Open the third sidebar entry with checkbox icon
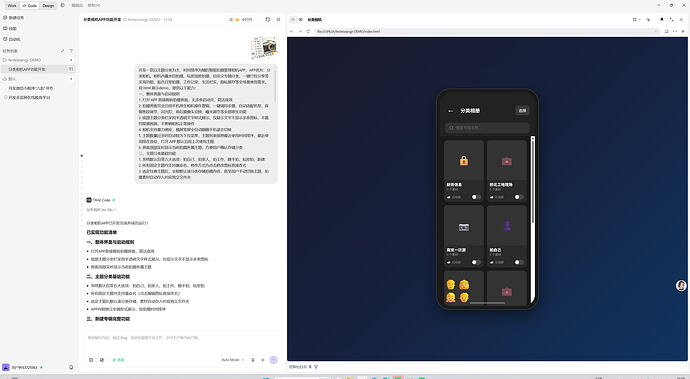The image size is (690, 379). click(12, 39)
